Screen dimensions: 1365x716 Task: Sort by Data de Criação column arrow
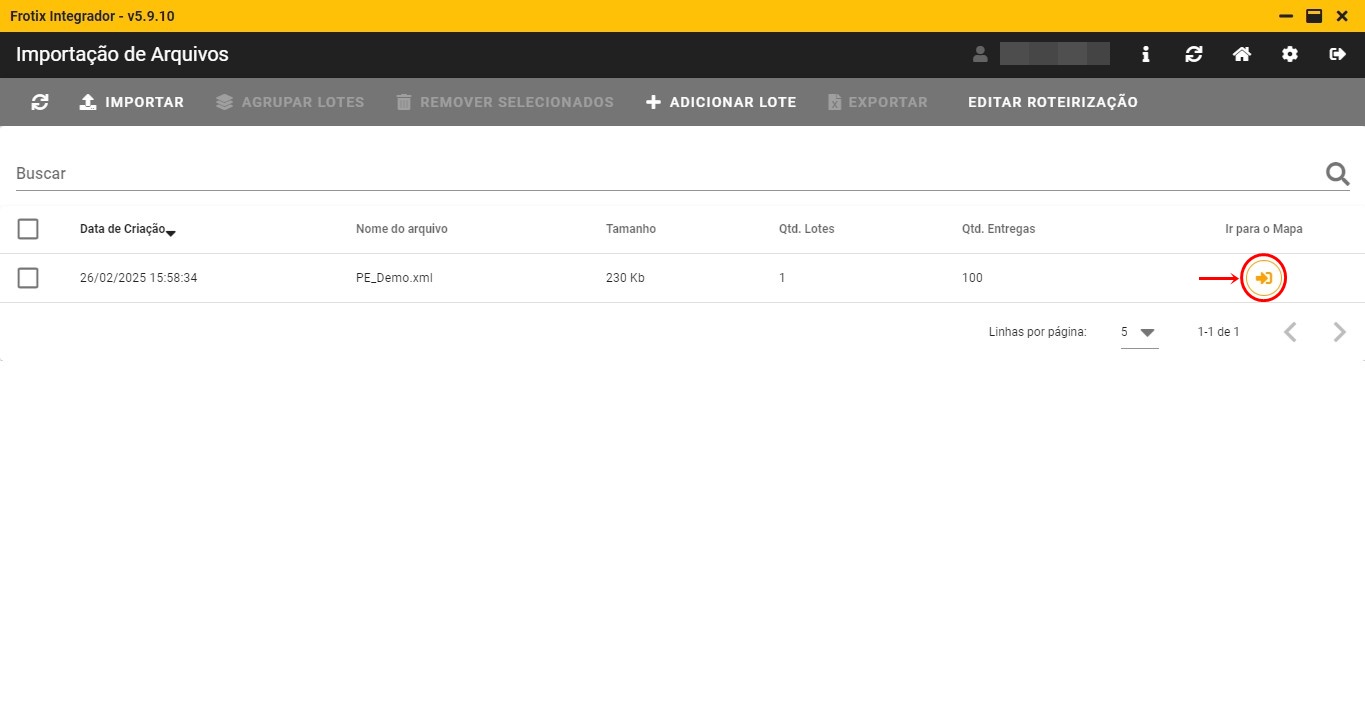click(171, 232)
